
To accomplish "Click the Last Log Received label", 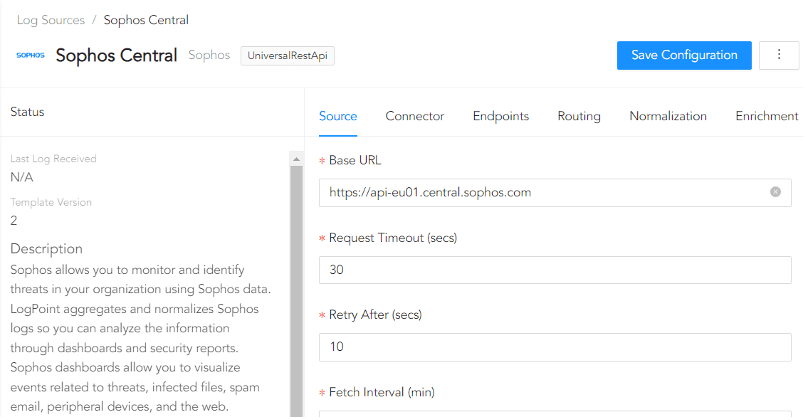I will [x=53, y=159].
